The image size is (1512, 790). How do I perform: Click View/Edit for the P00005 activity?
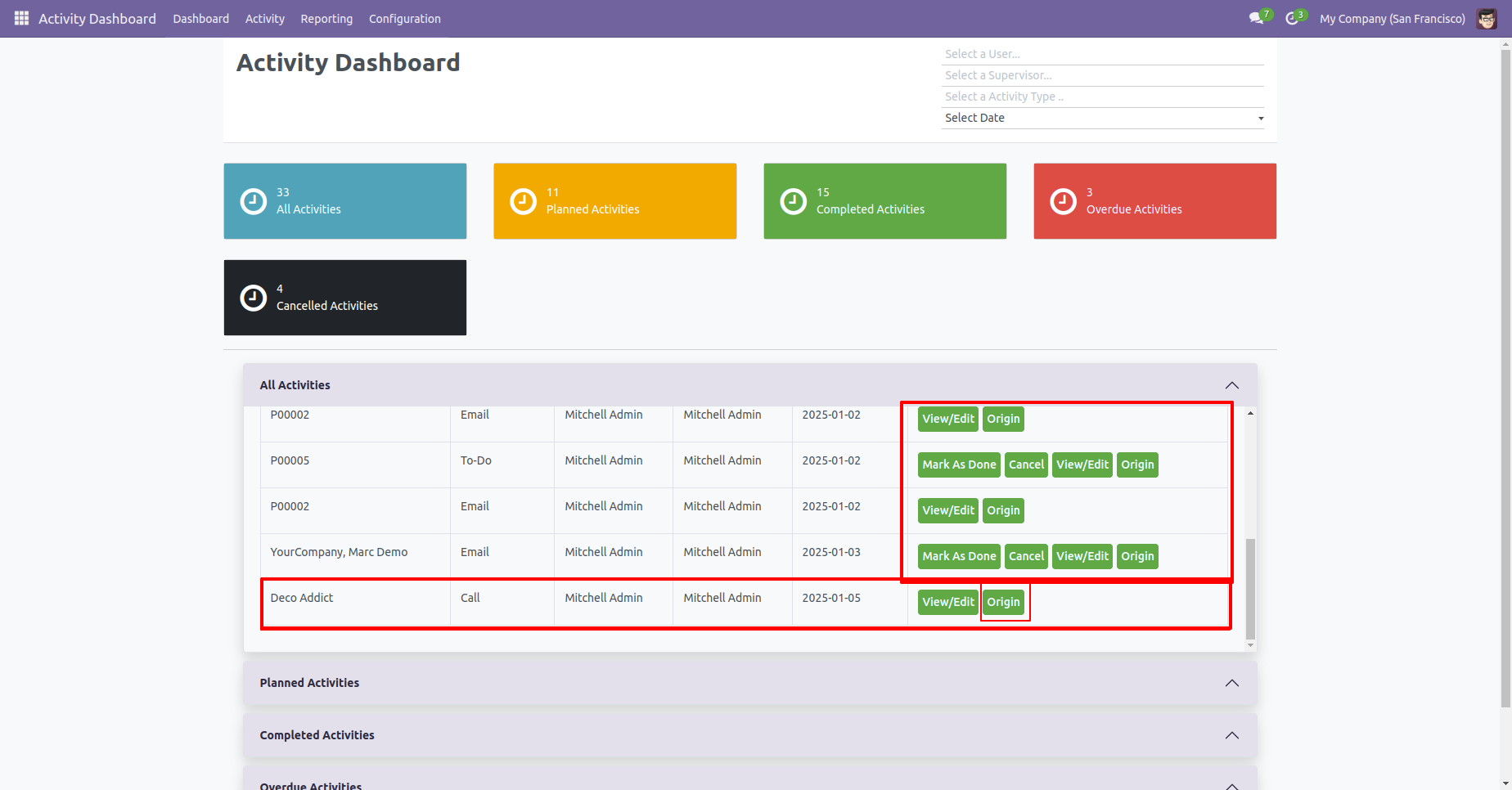click(x=1082, y=465)
